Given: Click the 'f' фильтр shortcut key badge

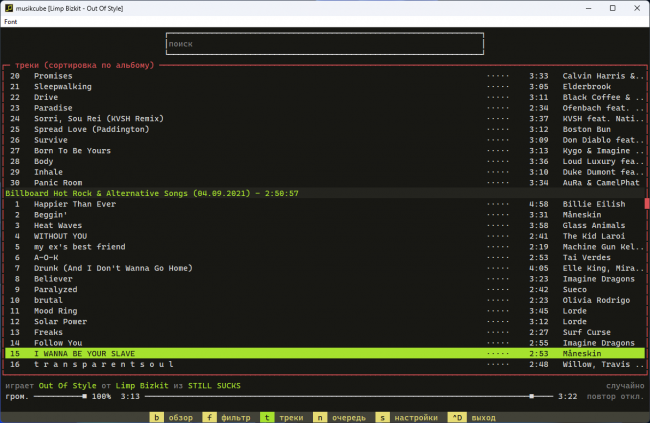Looking at the screenshot, I should pyautogui.click(x=209, y=417).
